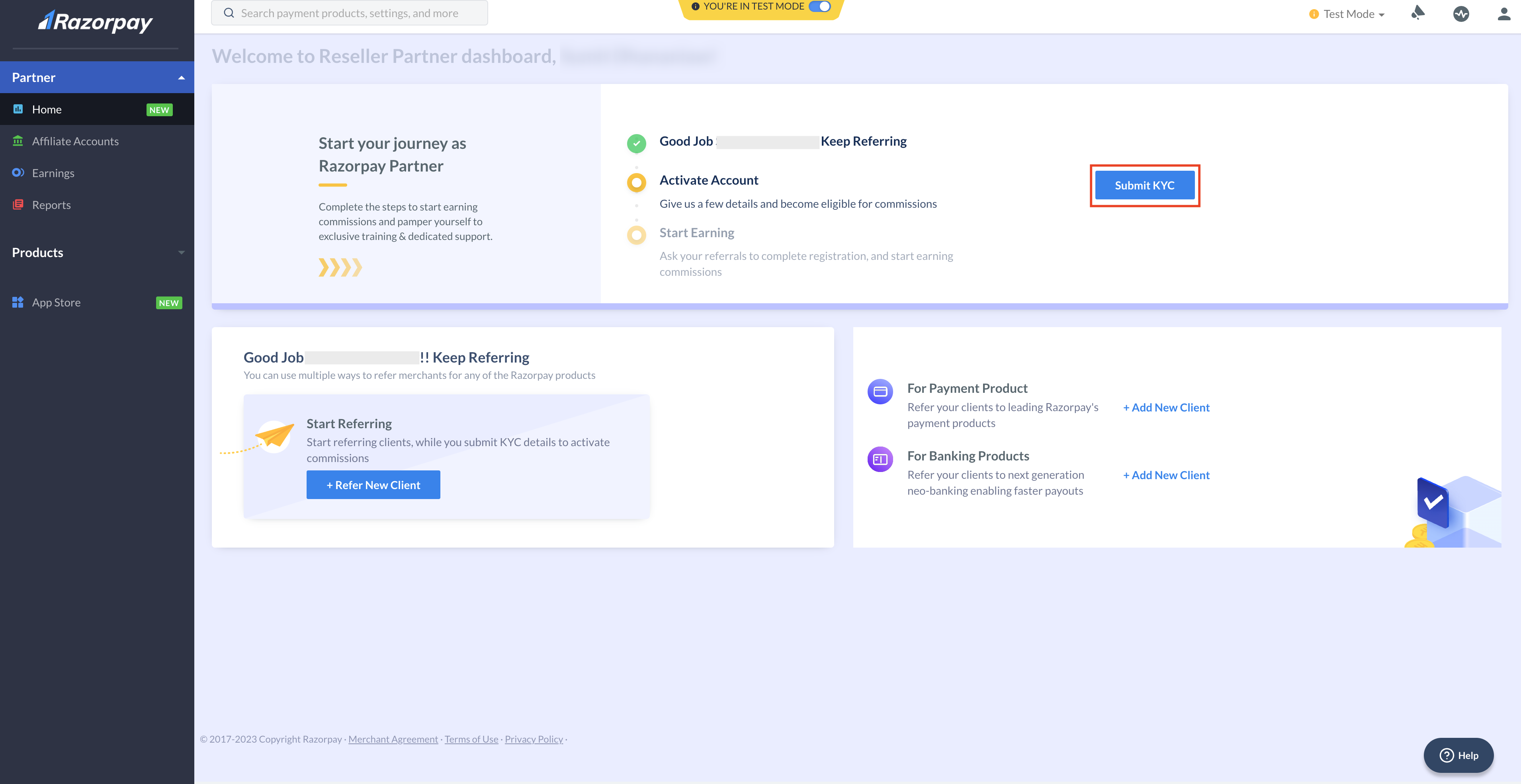Screen dimensions: 1521x784
Task: Click the Help button bottom right
Action: pyautogui.click(x=1459, y=755)
